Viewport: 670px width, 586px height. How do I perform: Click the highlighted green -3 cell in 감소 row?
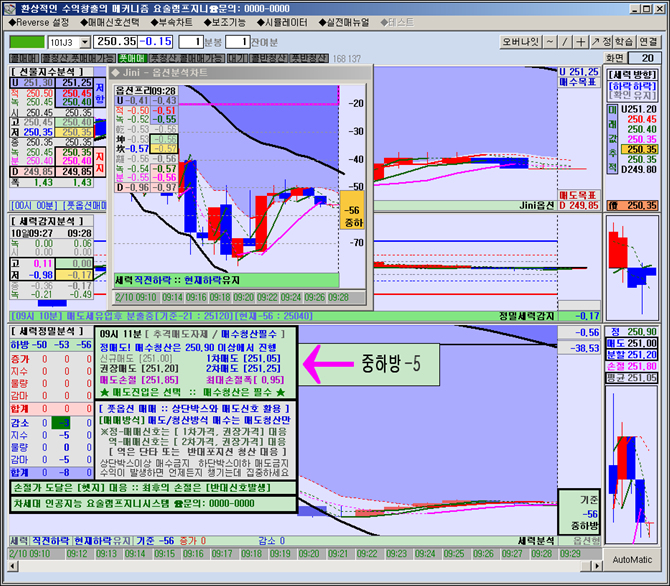pyautogui.click(x=61, y=423)
